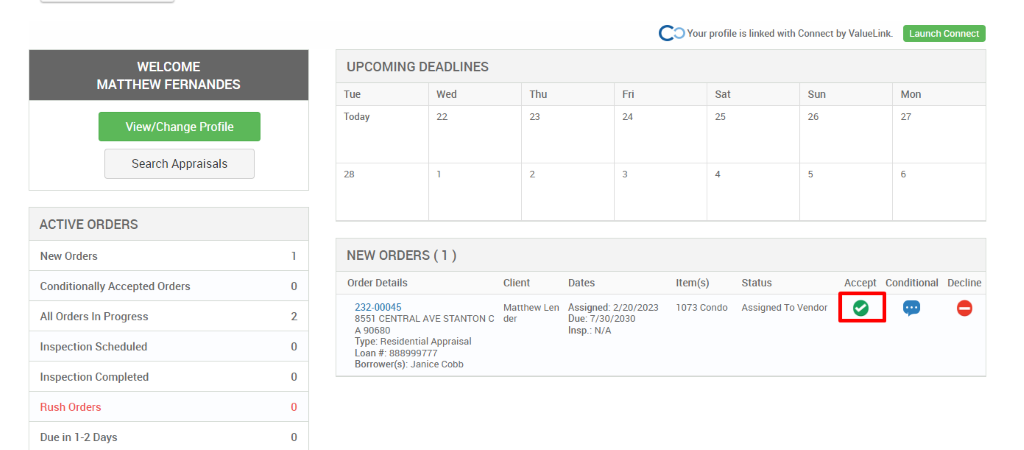Click 'Assigned: 2/20/2023' date text
This screenshot has width=1024, height=450.
click(613, 308)
